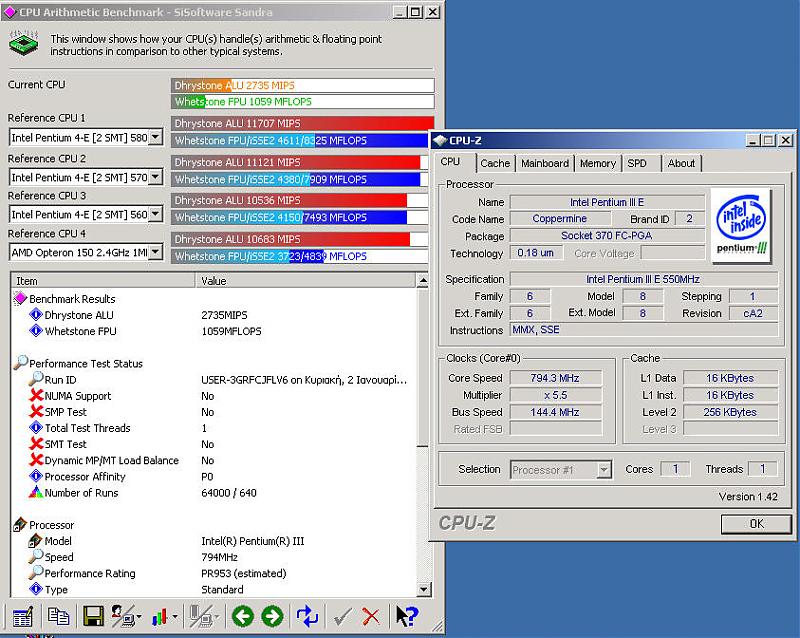Open the bar chart view icon
Screen dimensions: 800x638
[160, 617]
